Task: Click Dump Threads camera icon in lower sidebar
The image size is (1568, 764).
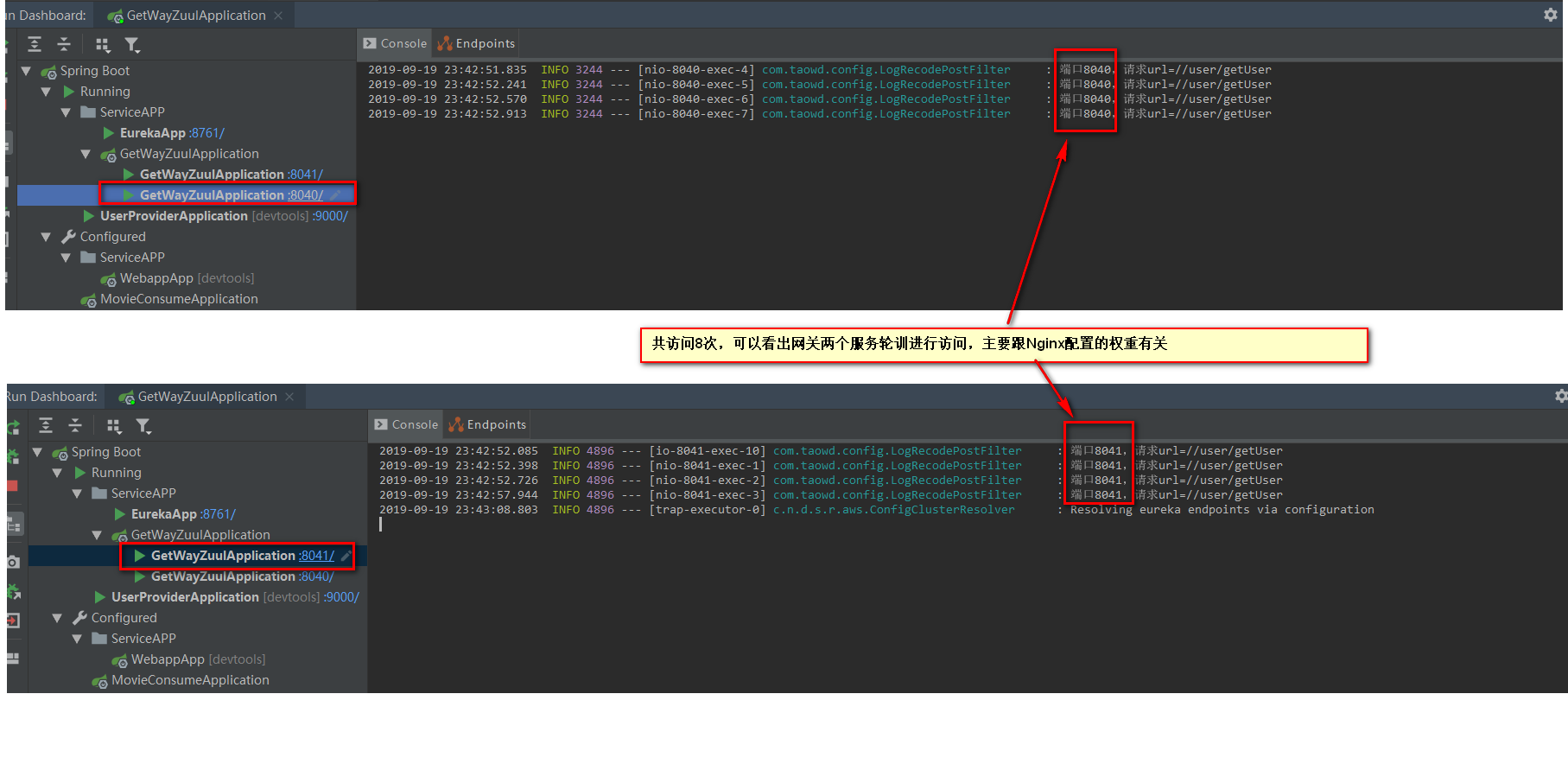Action: (x=13, y=562)
